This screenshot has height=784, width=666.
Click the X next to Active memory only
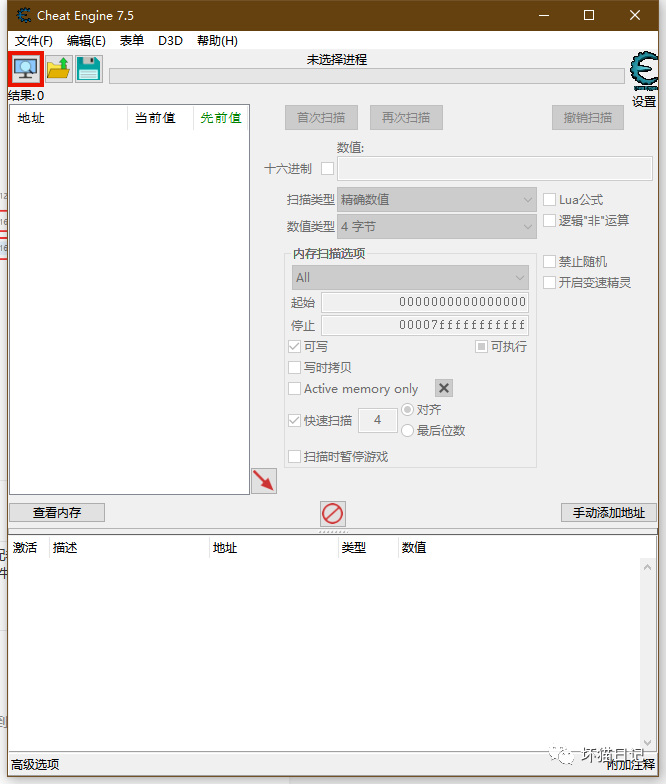444,388
